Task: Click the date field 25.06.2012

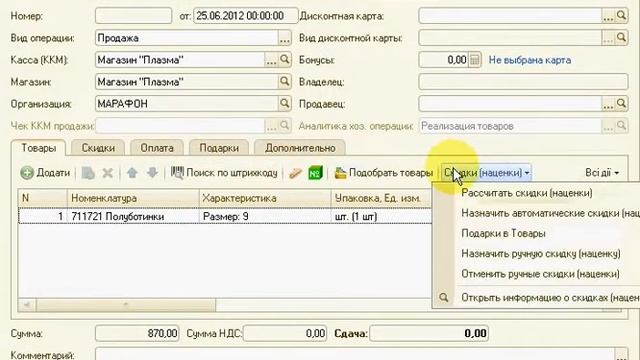Action: [246, 16]
